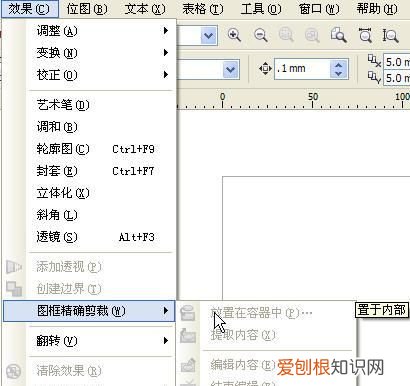The image size is (410, 386).
Task: Open the units dropdown arrow
Action: click(231, 69)
